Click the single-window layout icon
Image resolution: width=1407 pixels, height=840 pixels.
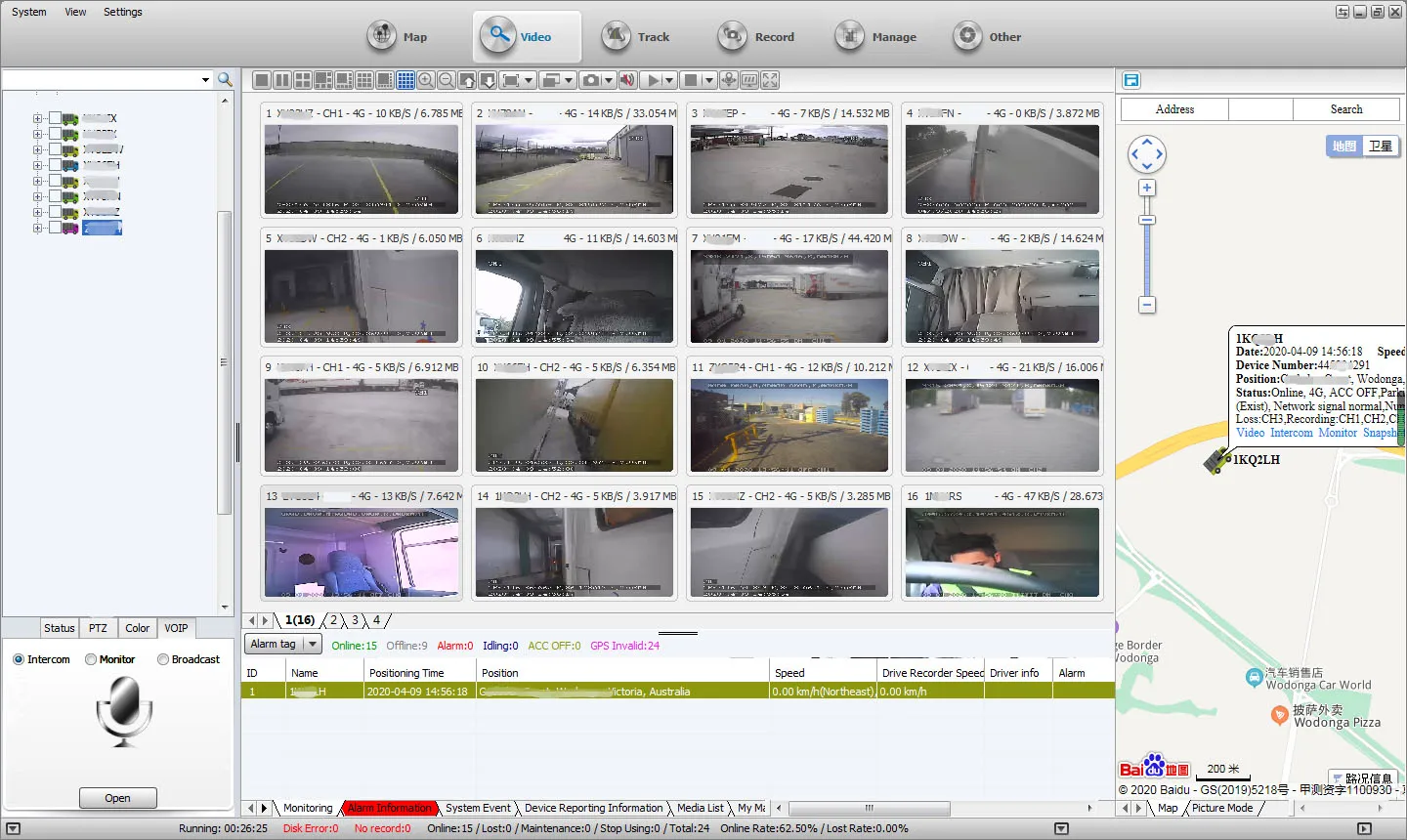point(261,80)
